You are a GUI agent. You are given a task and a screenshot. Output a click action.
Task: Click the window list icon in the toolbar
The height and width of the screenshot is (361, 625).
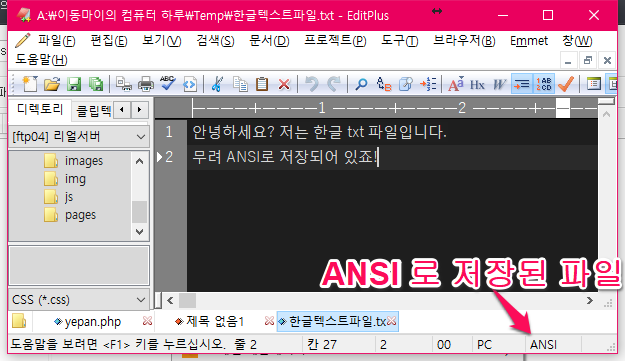tap(594, 84)
